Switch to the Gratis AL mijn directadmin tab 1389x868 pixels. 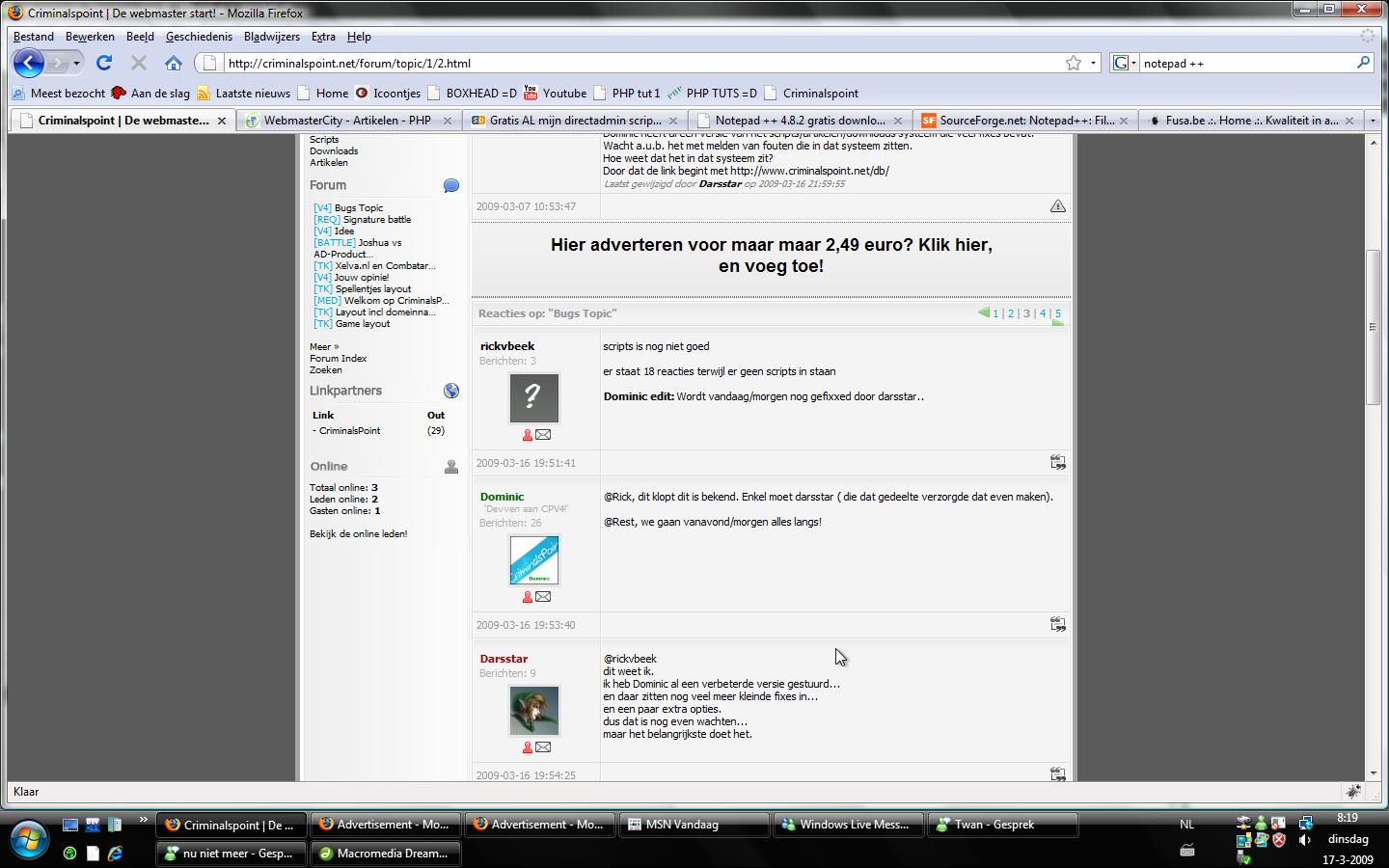pos(575,121)
